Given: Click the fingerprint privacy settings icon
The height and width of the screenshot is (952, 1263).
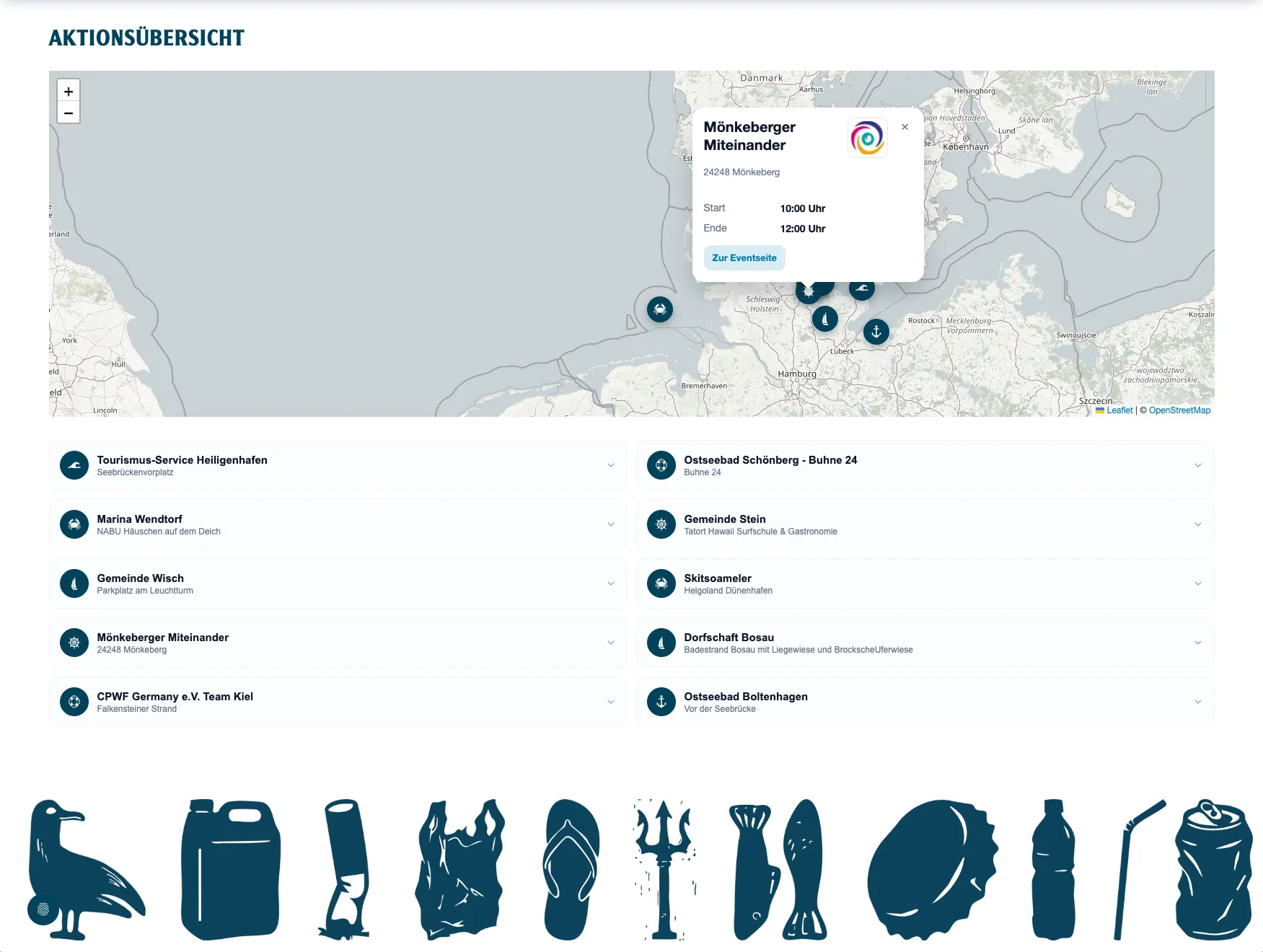Looking at the screenshot, I should [43, 909].
